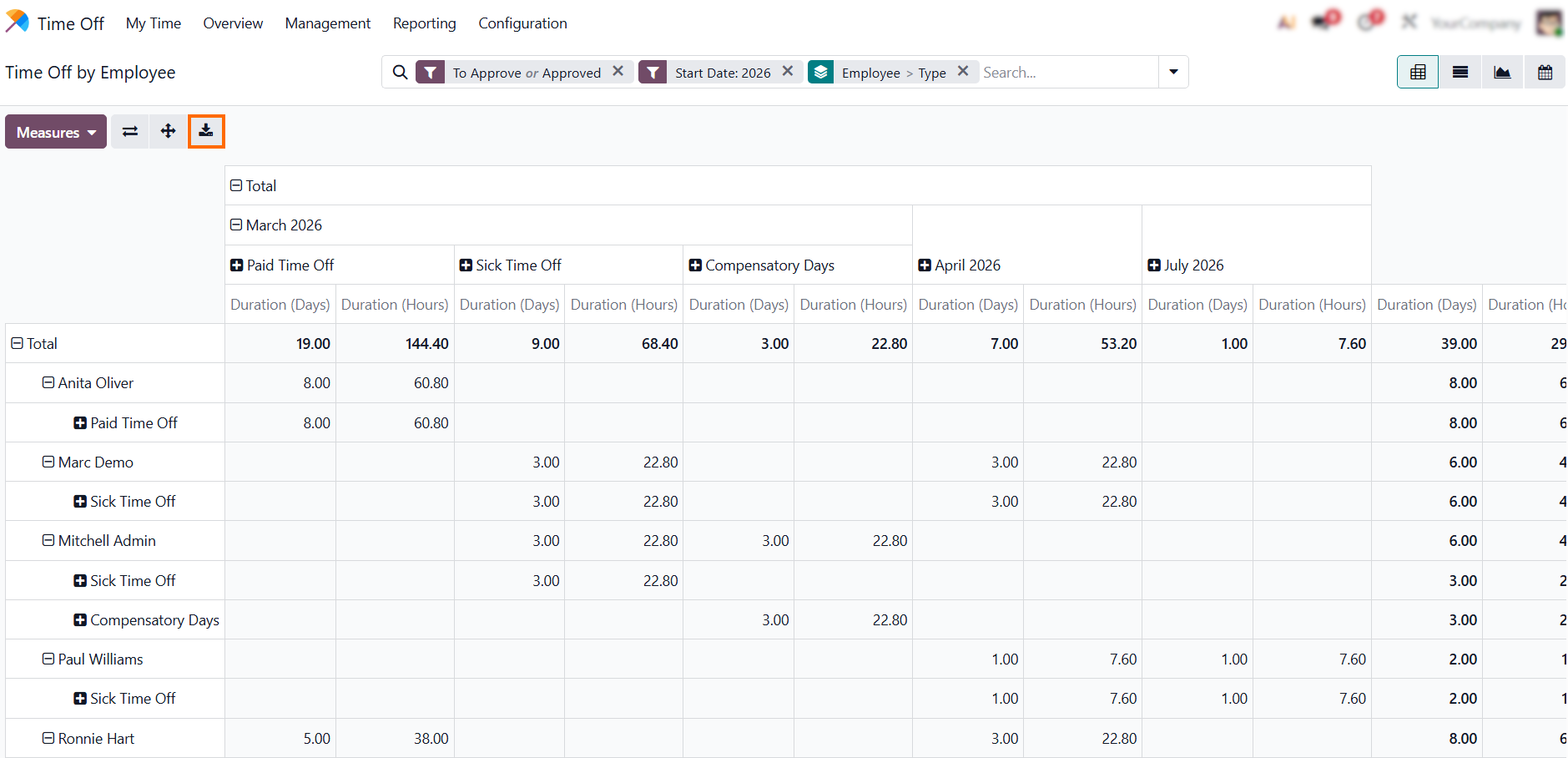Click the search magnifier icon

(x=401, y=73)
